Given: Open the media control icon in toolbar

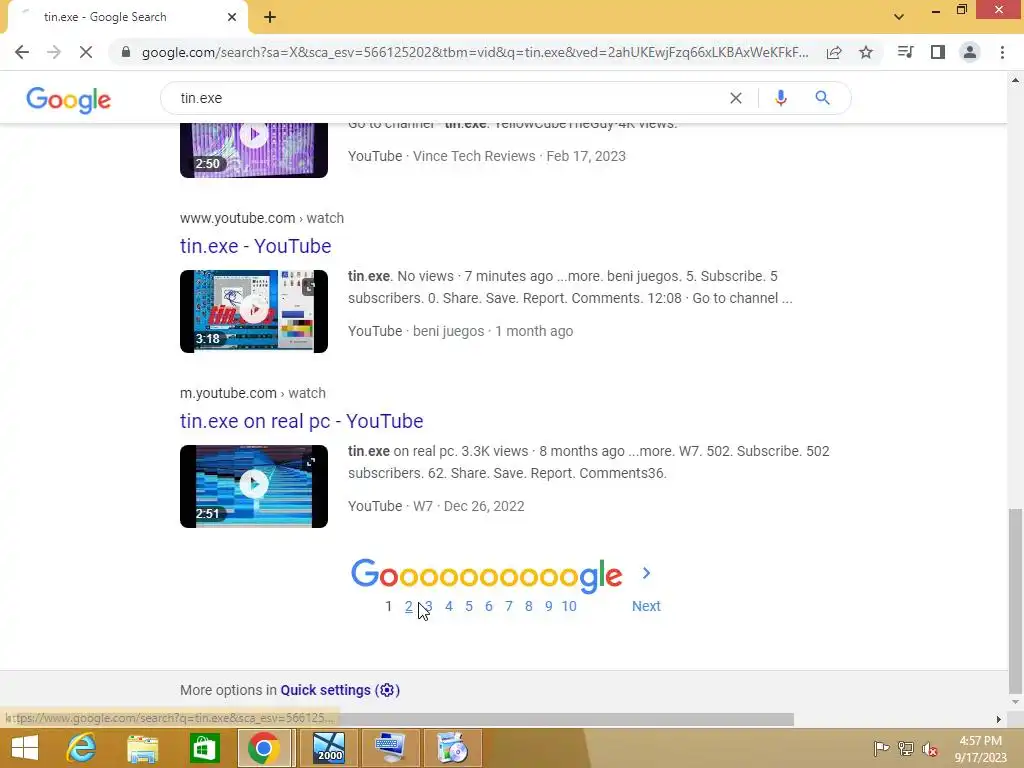Looking at the screenshot, I should click(x=905, y=52).
